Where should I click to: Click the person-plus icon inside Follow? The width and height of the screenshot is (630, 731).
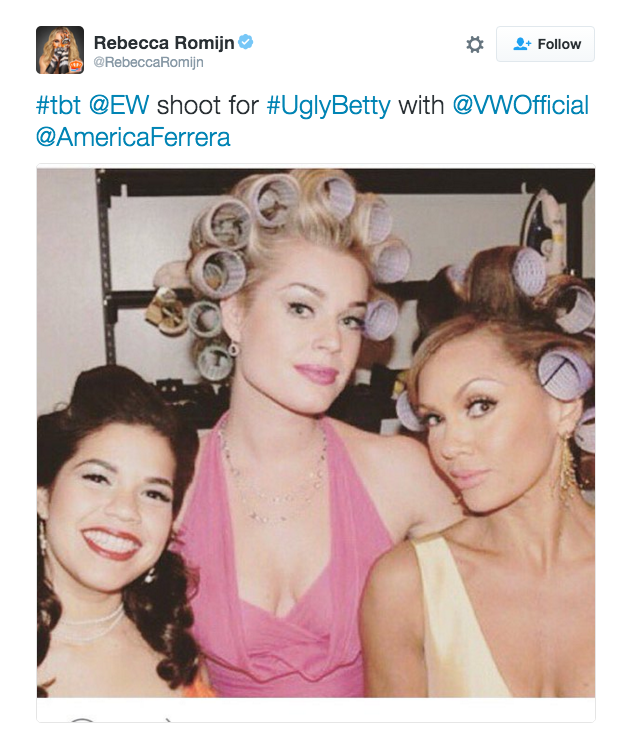point(522,44)
